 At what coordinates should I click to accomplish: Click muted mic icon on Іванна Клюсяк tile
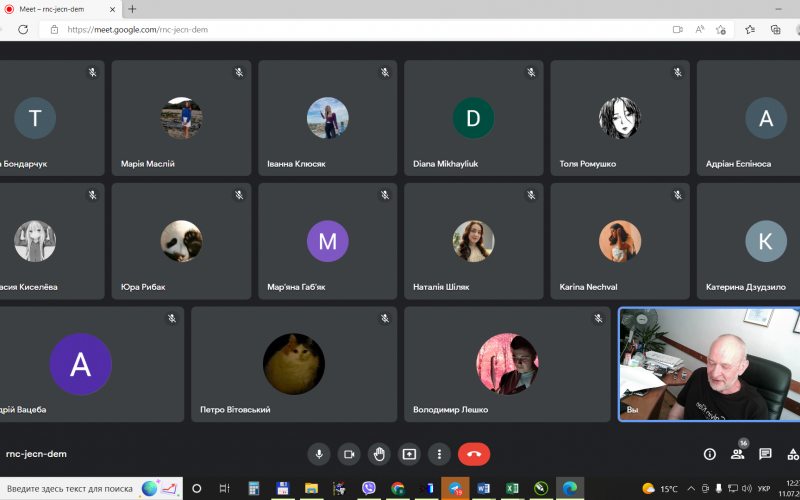385,72
